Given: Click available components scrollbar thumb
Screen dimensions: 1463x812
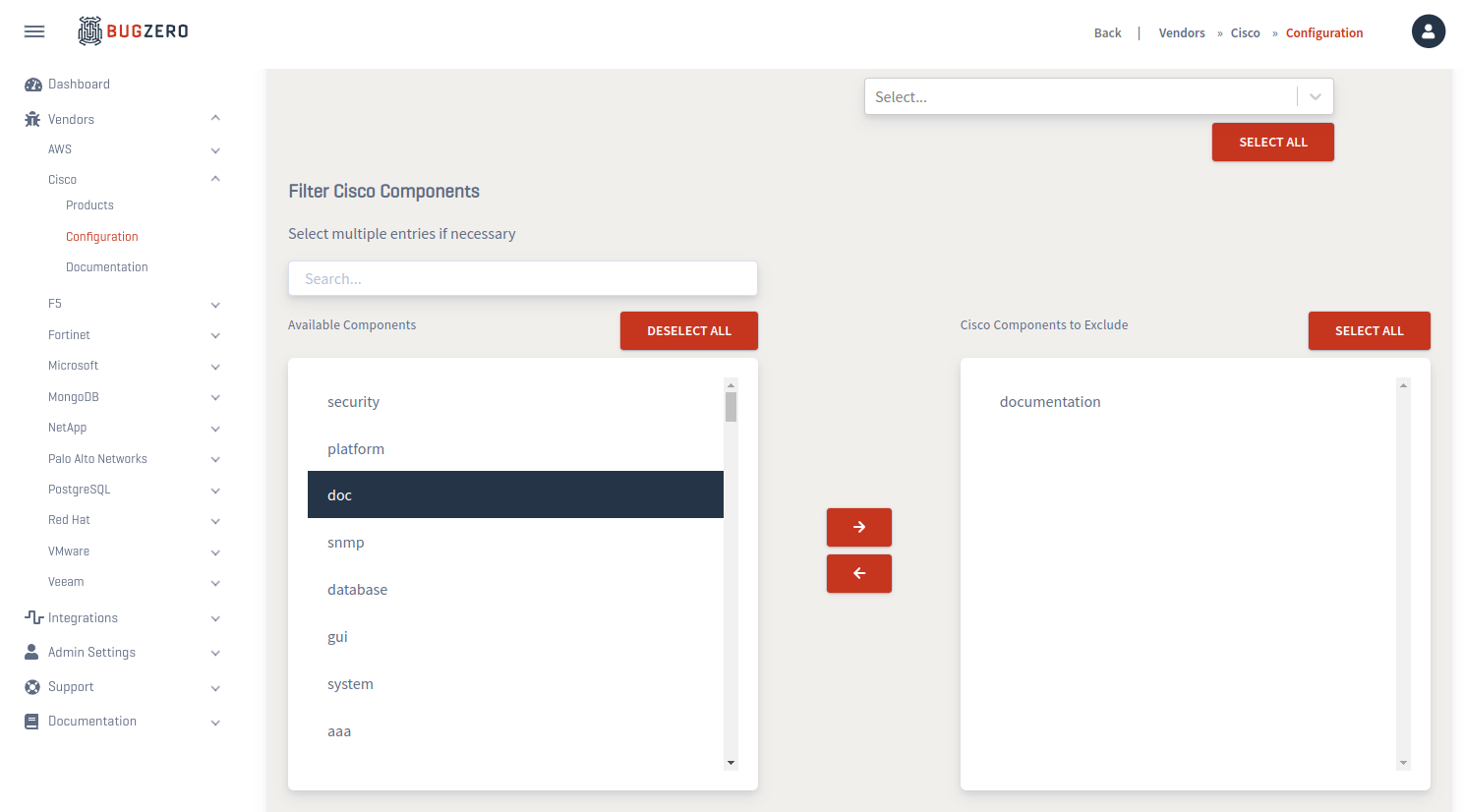Looking at the screenshot, I should (x=731, y=406).
